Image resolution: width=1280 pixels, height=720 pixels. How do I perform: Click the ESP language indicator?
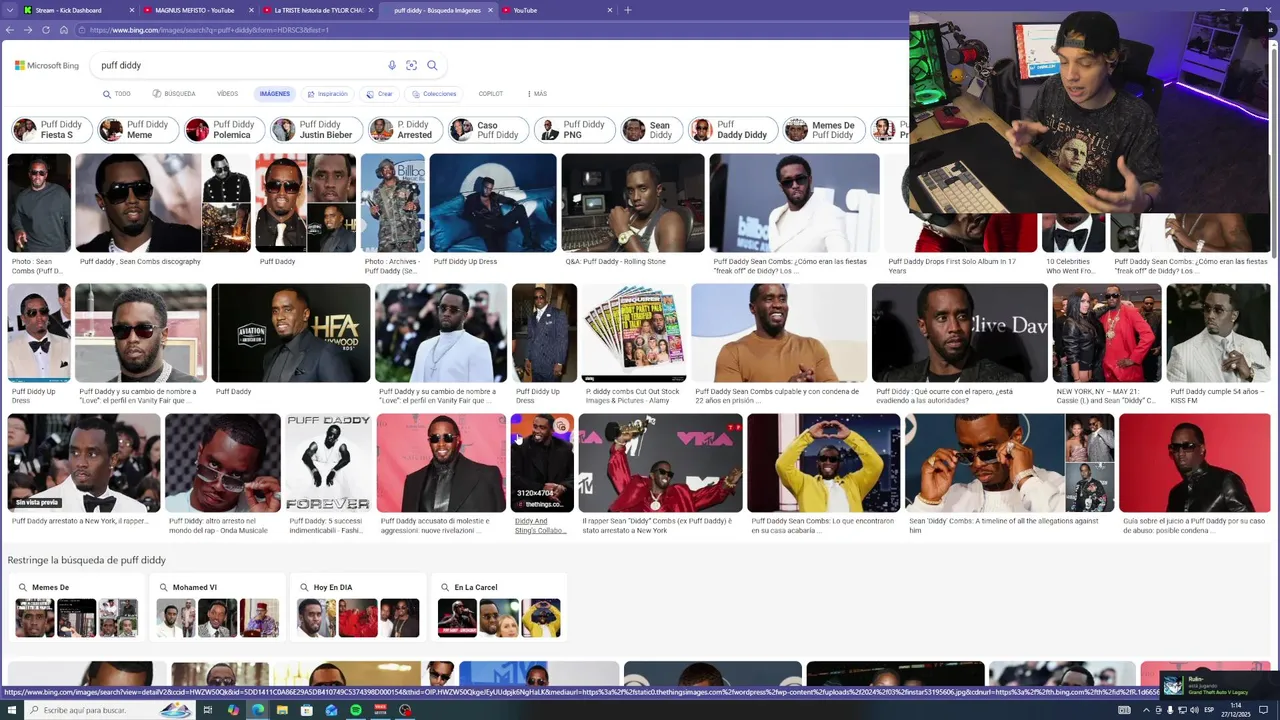(1208, 710)
